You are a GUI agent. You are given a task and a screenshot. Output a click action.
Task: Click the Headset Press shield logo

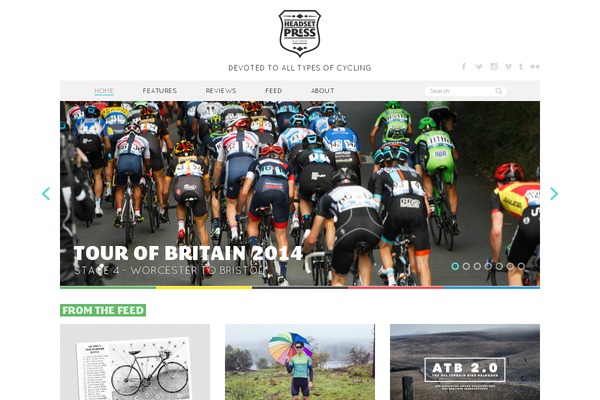pyautogui.click(x=300, y=33)
